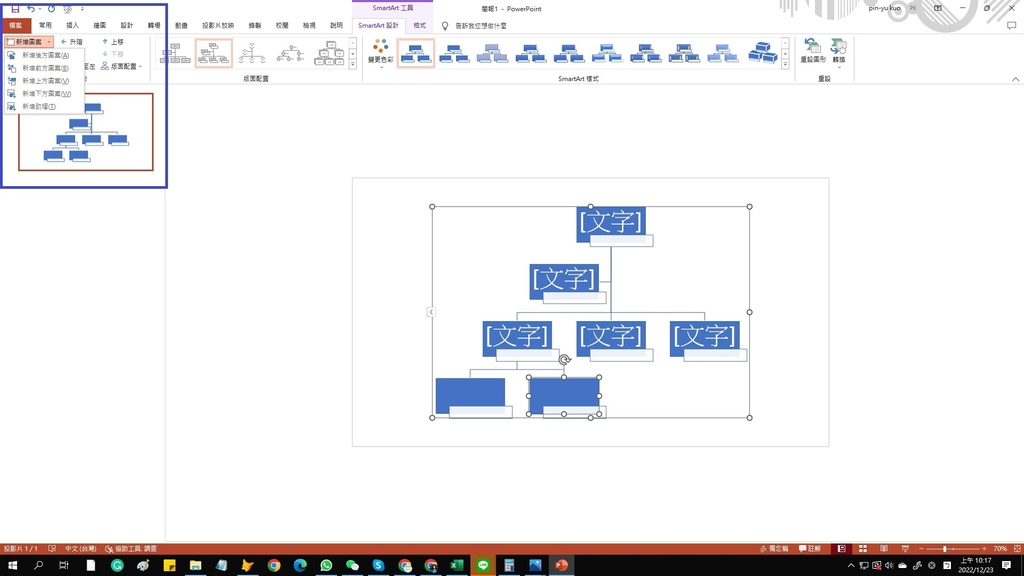Switch to Normal view icon in status bar

tap(842, 549)
